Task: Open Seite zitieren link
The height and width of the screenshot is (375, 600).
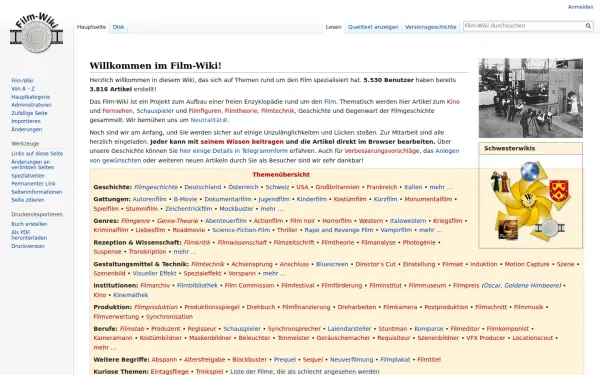Action: 28,200
